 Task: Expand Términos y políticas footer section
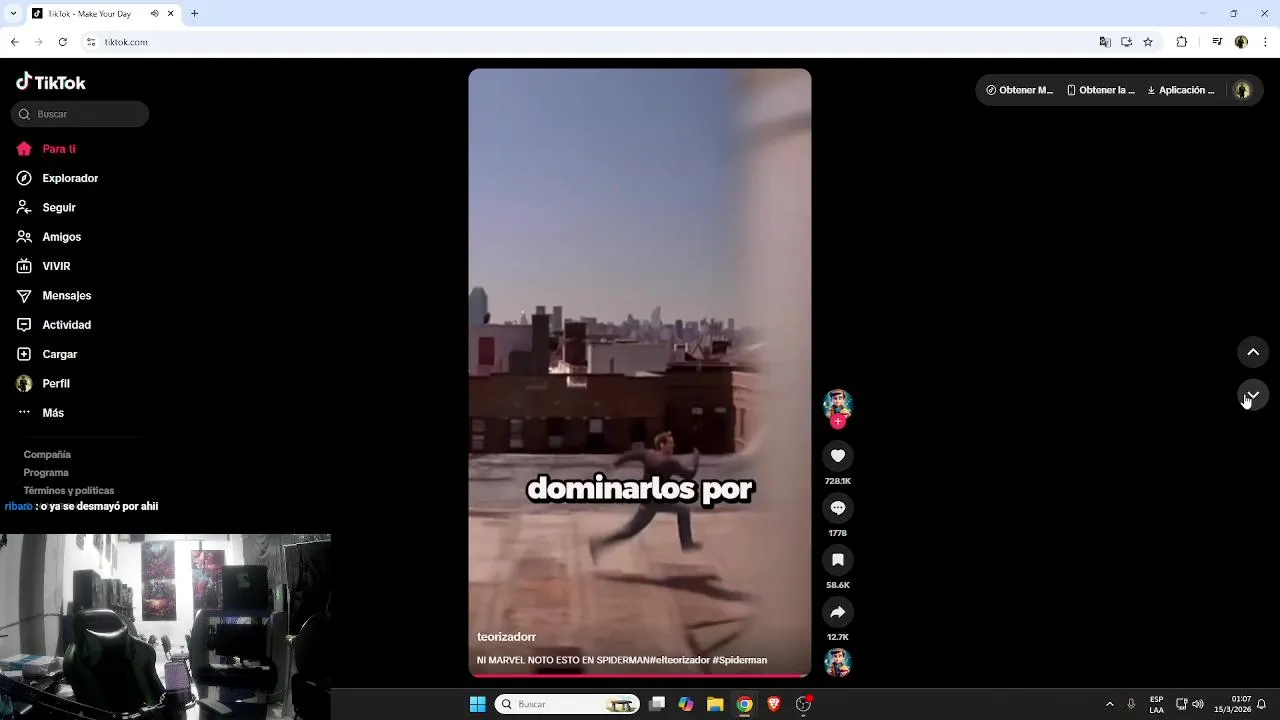pos(69,491)
